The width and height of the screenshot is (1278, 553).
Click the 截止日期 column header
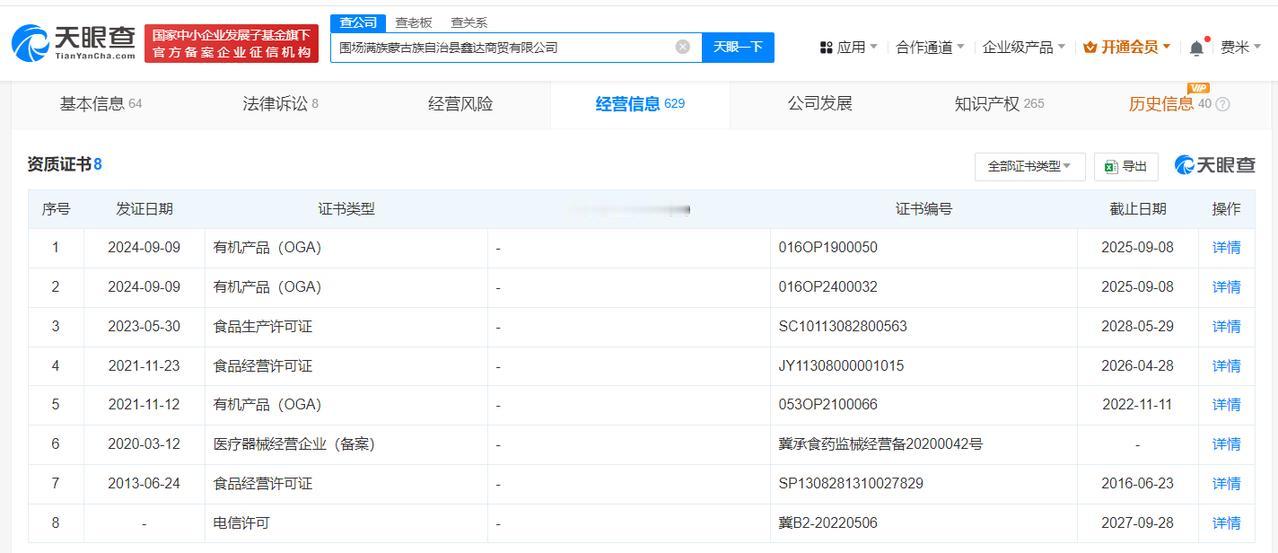[1137, 209]
